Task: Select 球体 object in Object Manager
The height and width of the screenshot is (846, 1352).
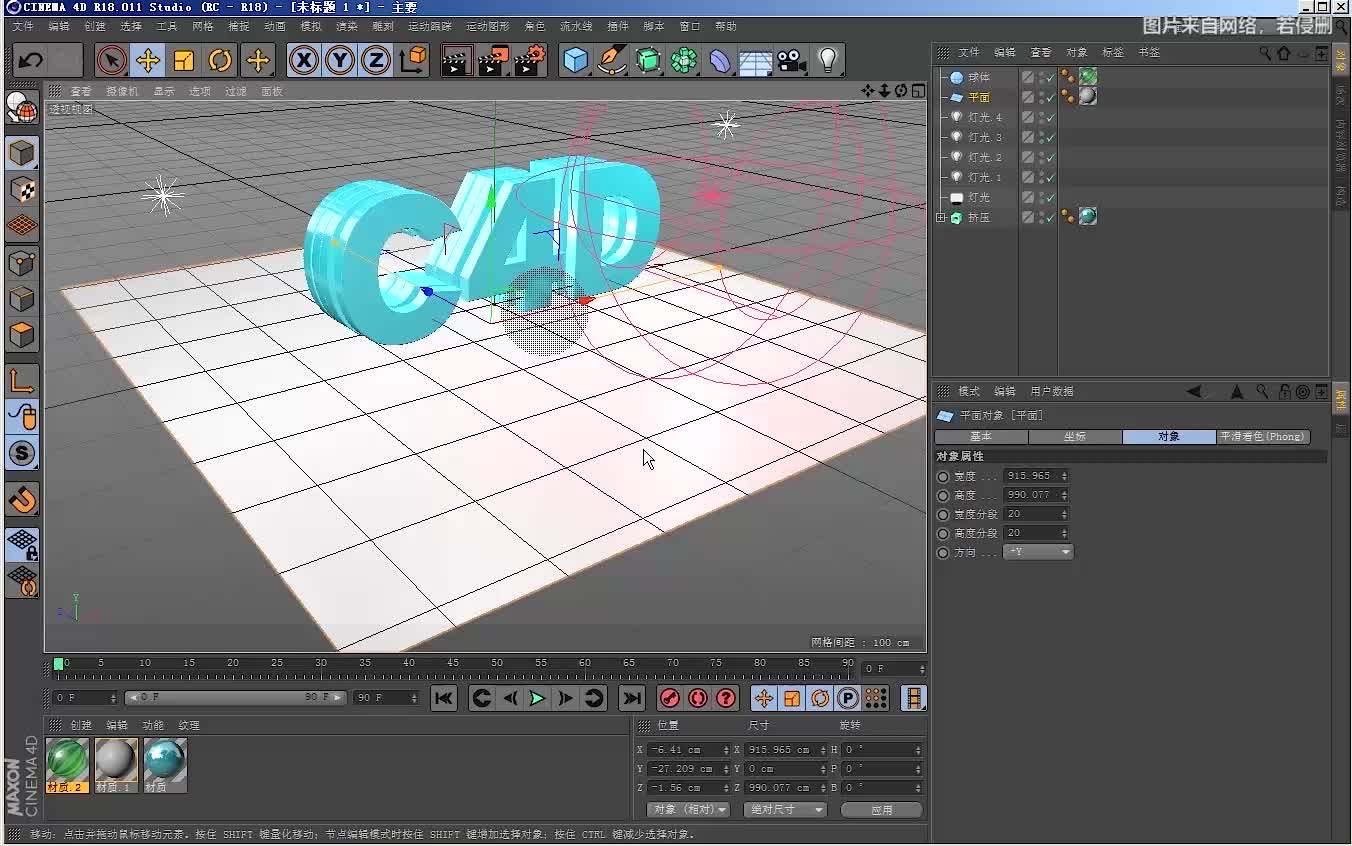Action: click(x=978, y=77)
